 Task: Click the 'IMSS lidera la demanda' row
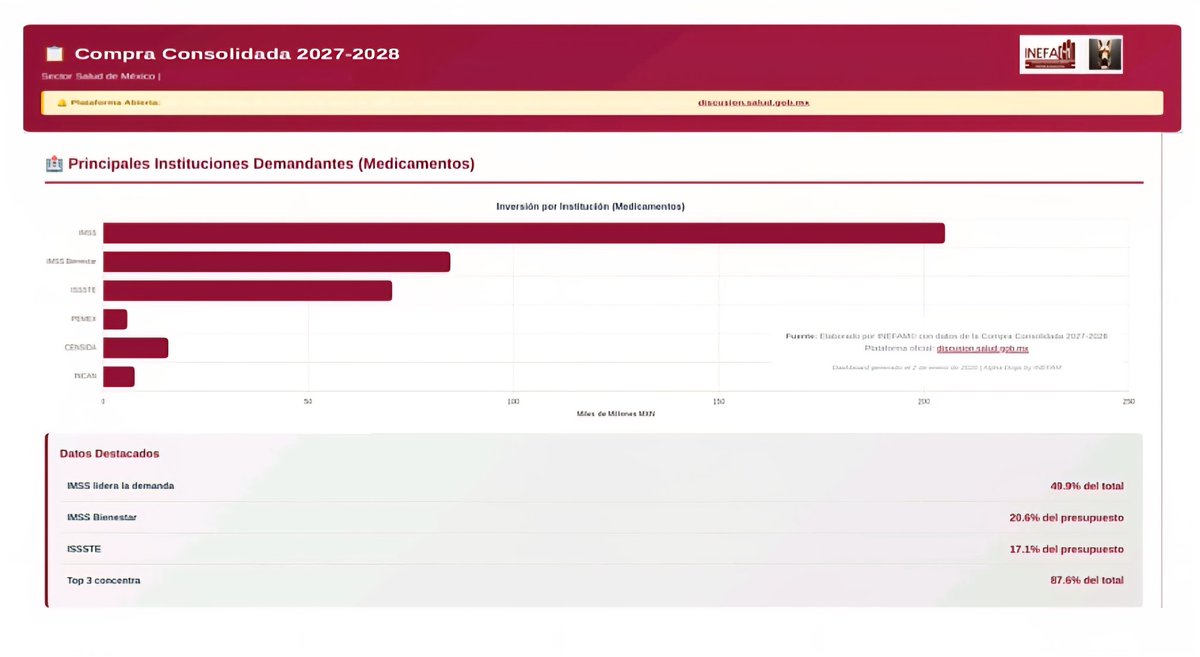pyautogui.click(x=595, y=486)
